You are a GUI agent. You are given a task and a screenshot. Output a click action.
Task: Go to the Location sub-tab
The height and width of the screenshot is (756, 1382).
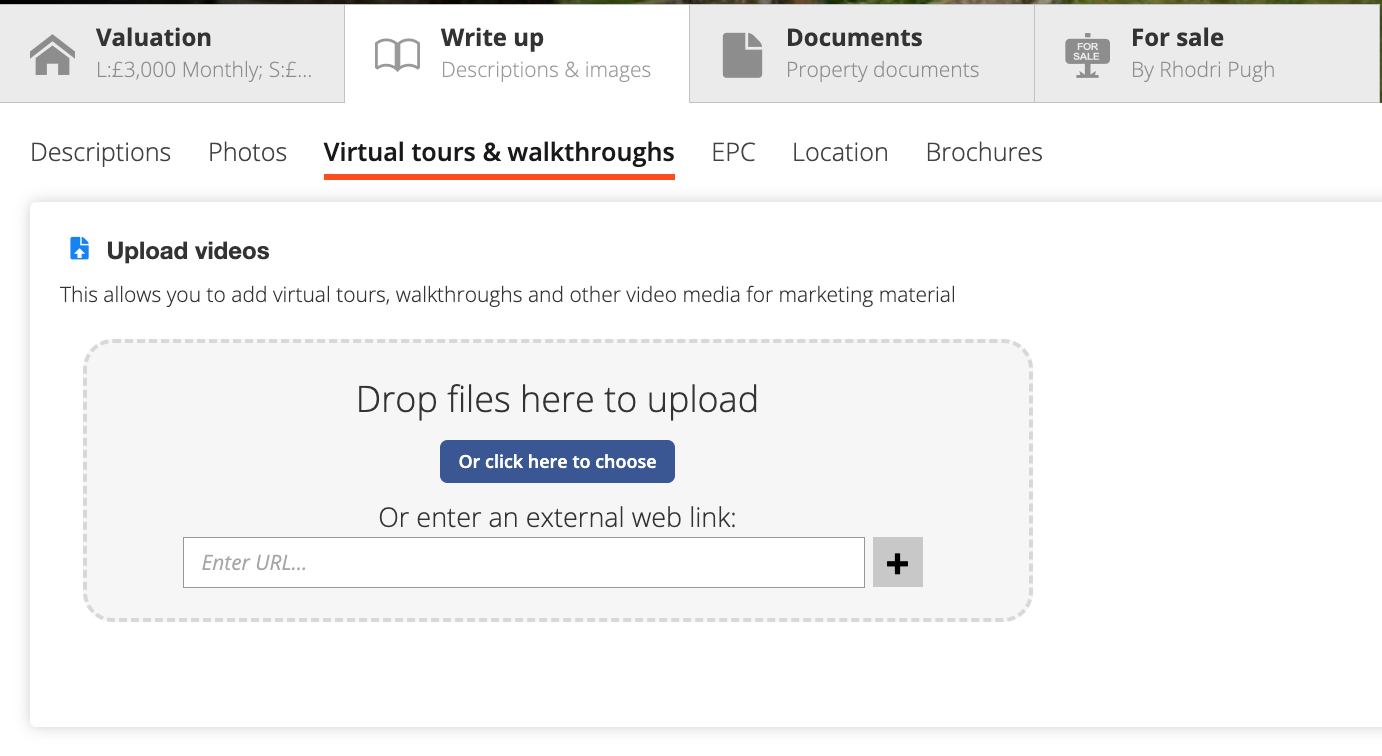840,152
